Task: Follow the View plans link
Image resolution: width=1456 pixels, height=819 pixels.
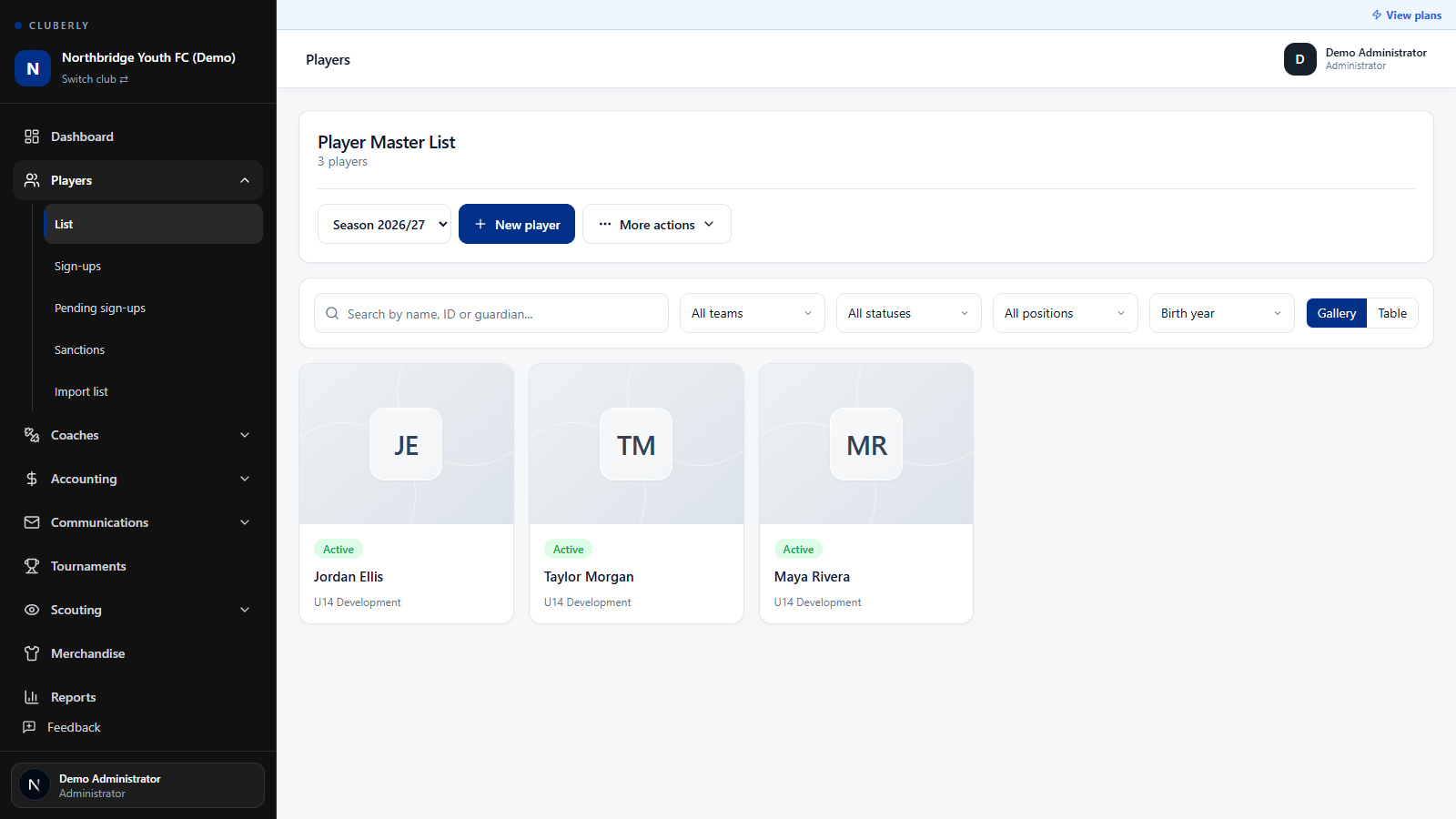Action: point(1407,15)
